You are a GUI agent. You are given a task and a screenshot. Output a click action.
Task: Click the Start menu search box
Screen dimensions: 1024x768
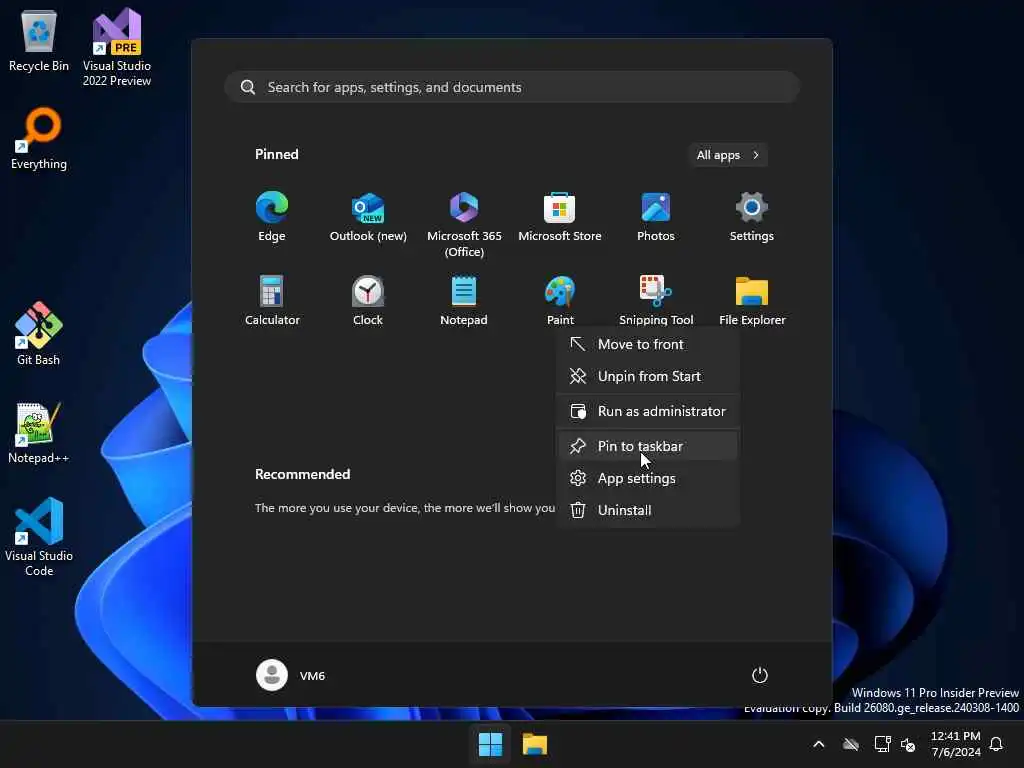512,87
